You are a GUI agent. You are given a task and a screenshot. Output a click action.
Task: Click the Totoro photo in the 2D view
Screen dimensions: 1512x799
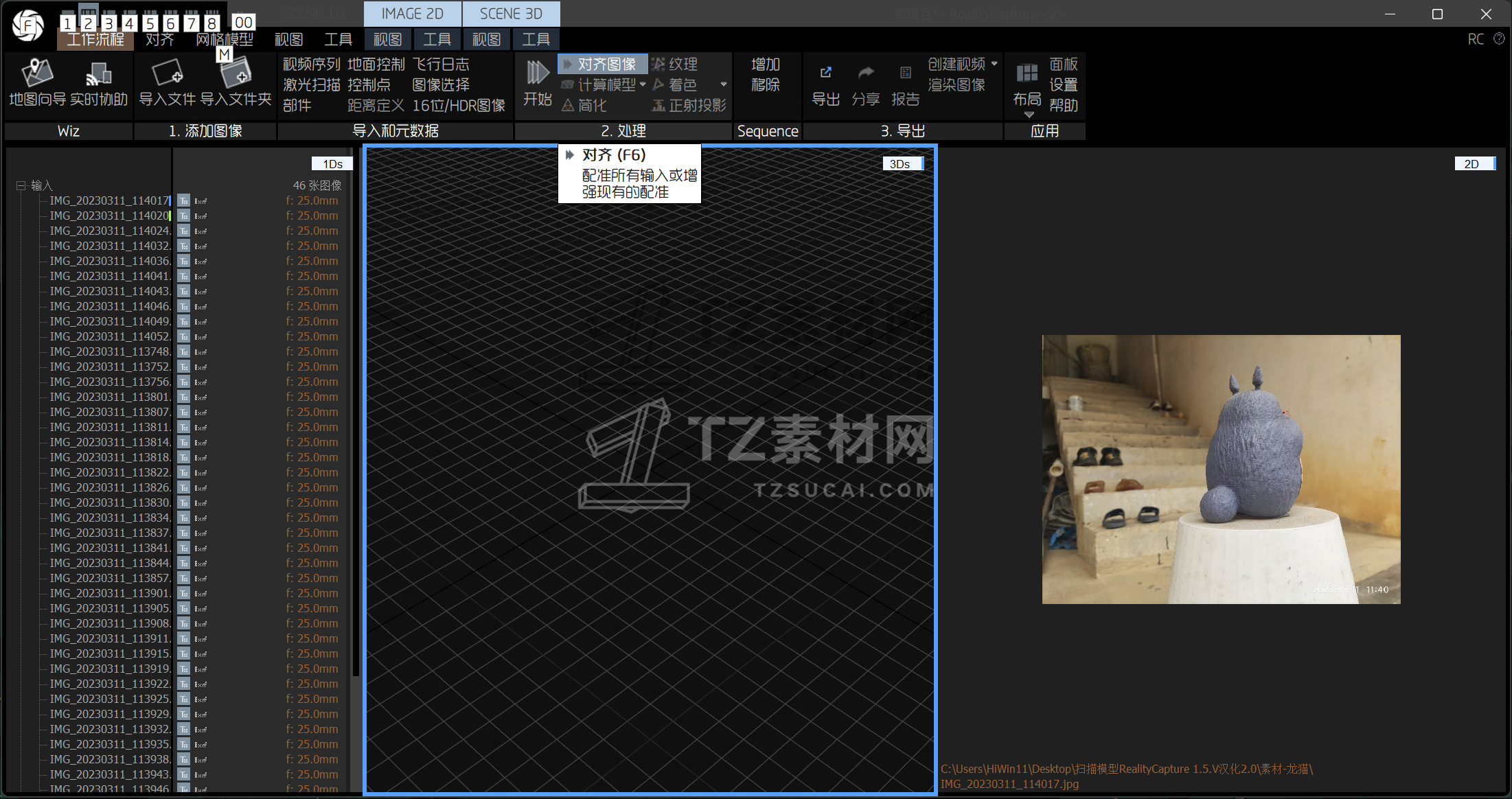tap(1221, 470)
